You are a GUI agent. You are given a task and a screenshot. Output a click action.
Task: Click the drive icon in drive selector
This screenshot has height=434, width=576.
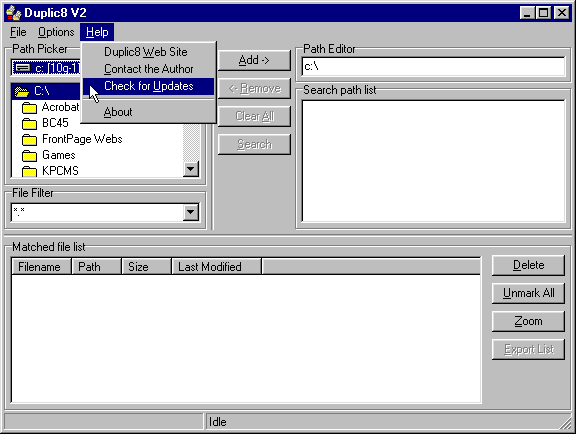pos(22,68)
